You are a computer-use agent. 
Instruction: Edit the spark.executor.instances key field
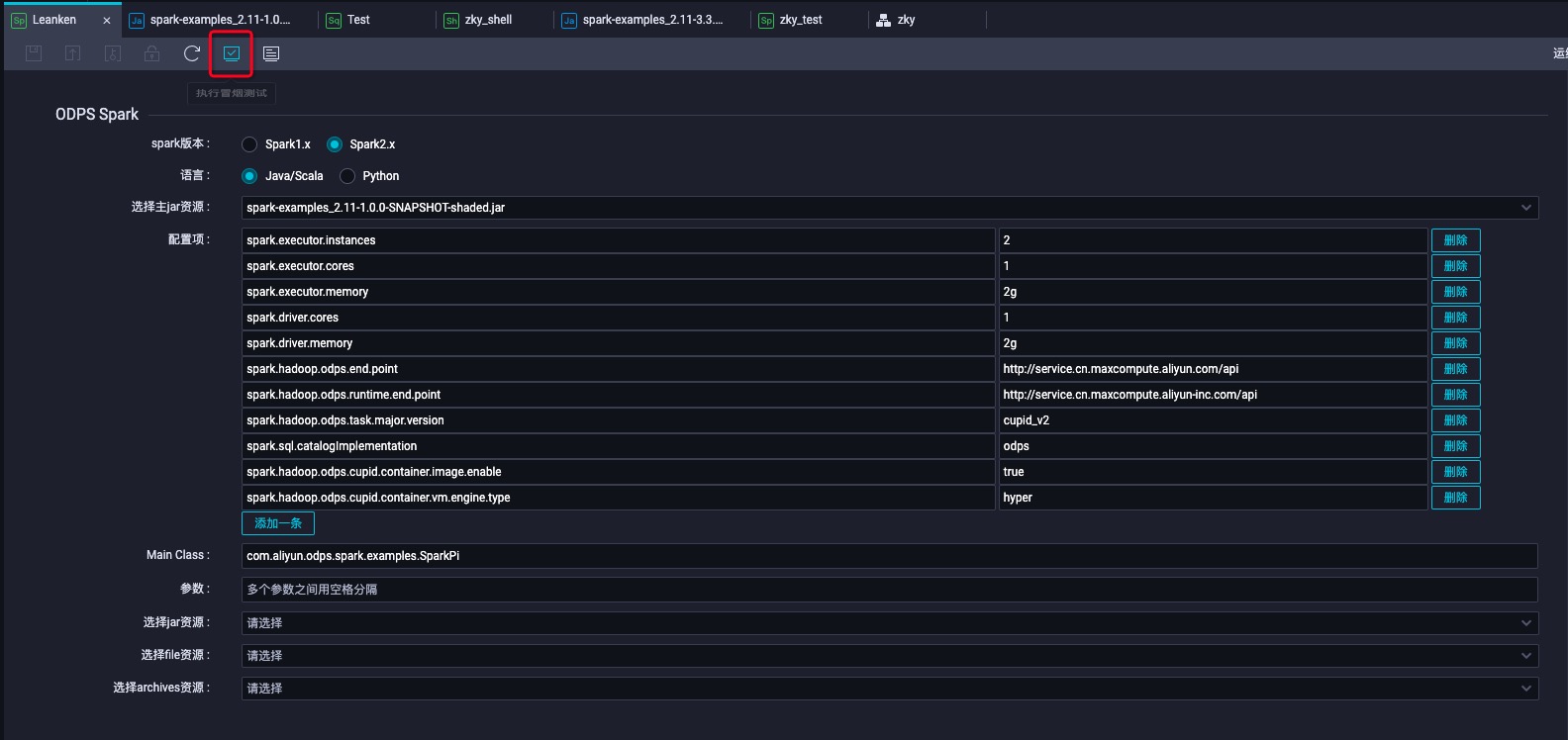(619, 240)
